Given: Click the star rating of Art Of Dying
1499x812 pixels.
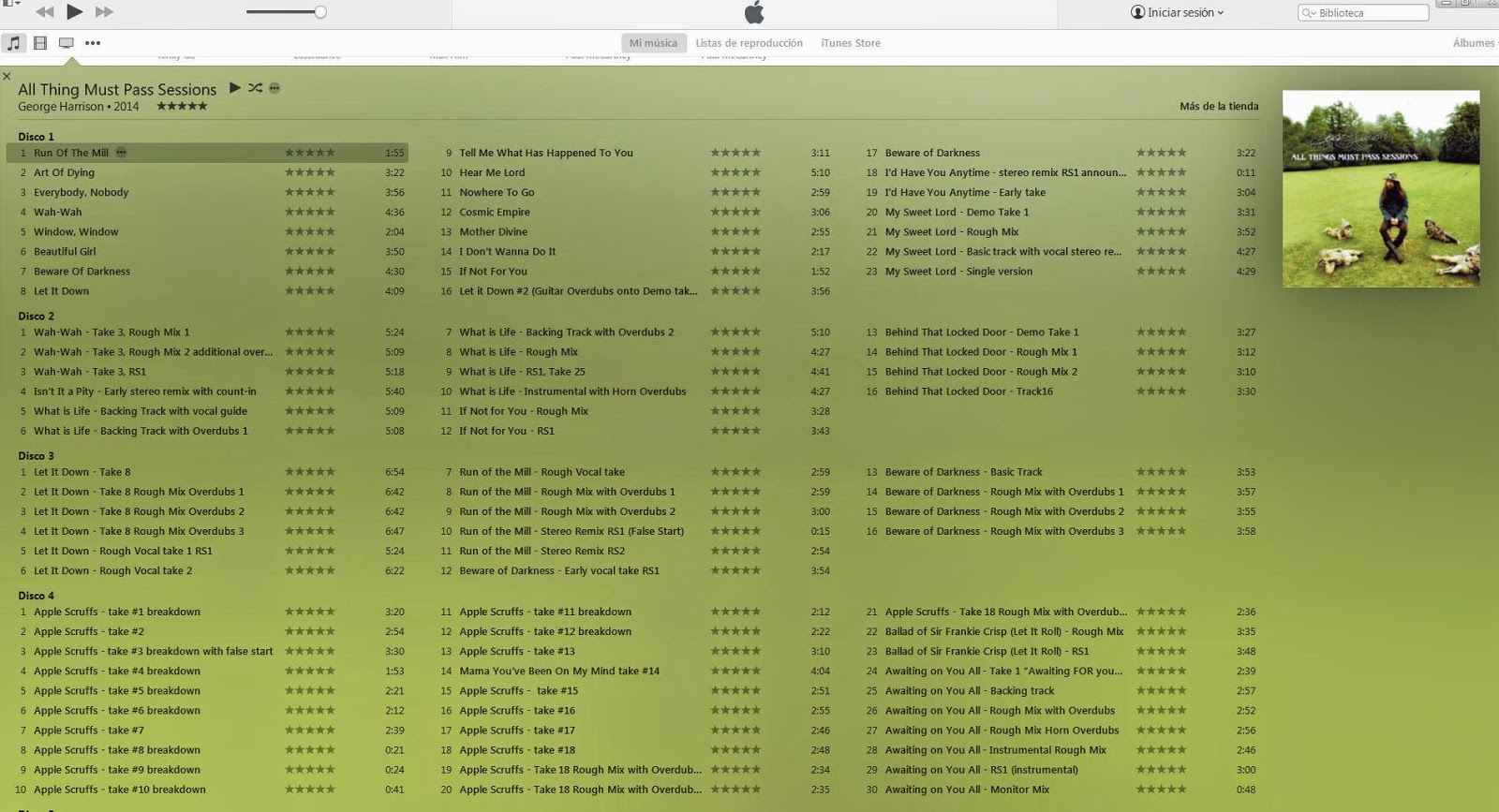Looking at the screenshot, I should click(310, 172).
